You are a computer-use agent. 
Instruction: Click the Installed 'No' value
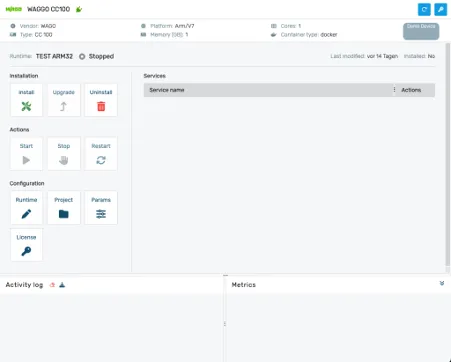click(431, 56)
